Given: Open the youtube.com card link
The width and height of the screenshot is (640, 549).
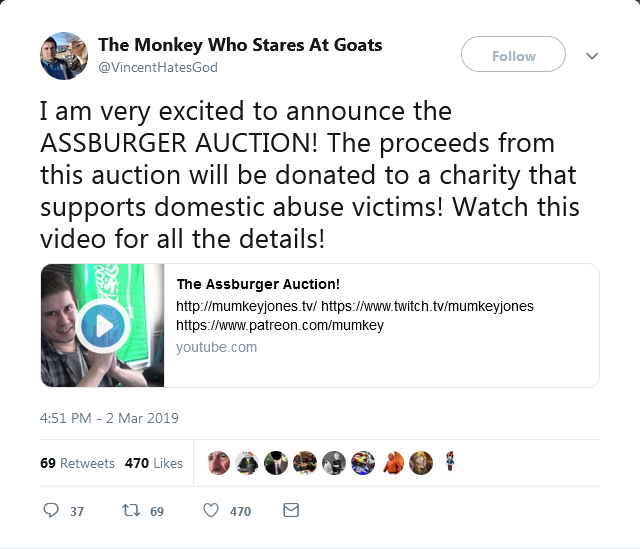Looking at the screenshot, I should click(216, 347).
